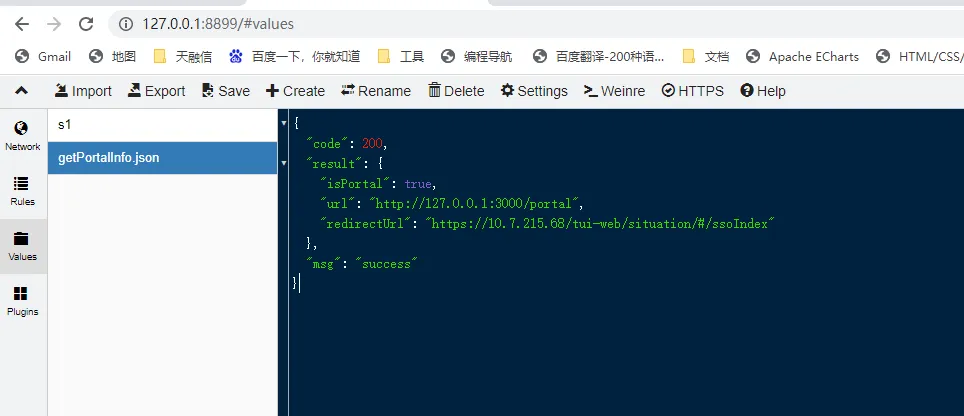Click the browser reload button

pyautogui.click(x=86, y=23)
